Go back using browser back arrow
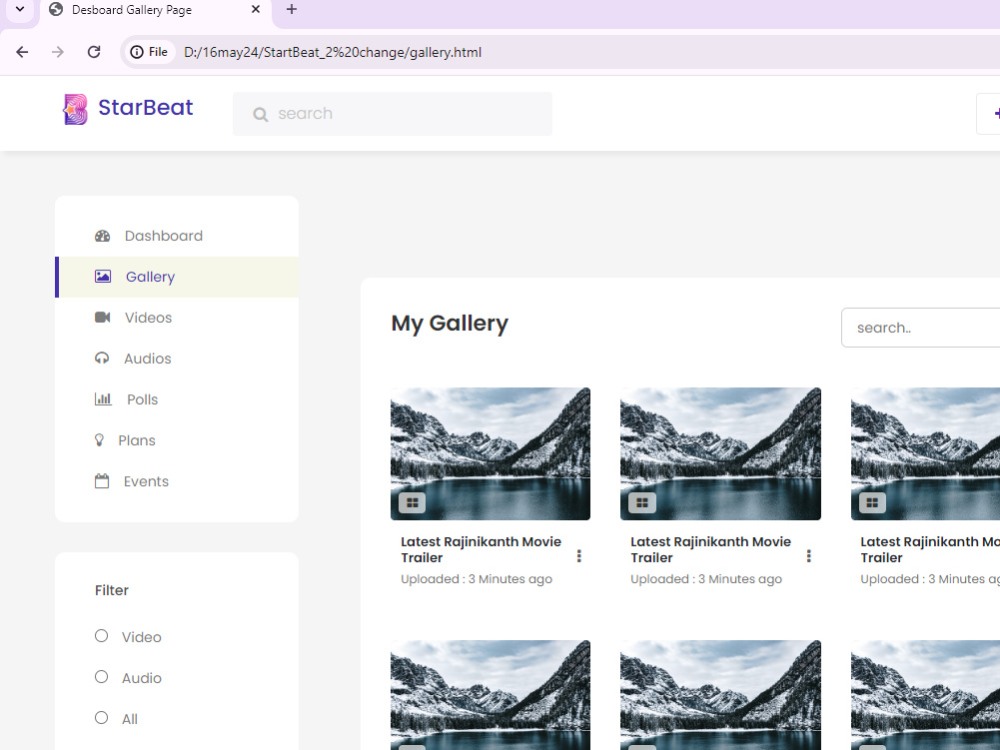 [22, 52]
